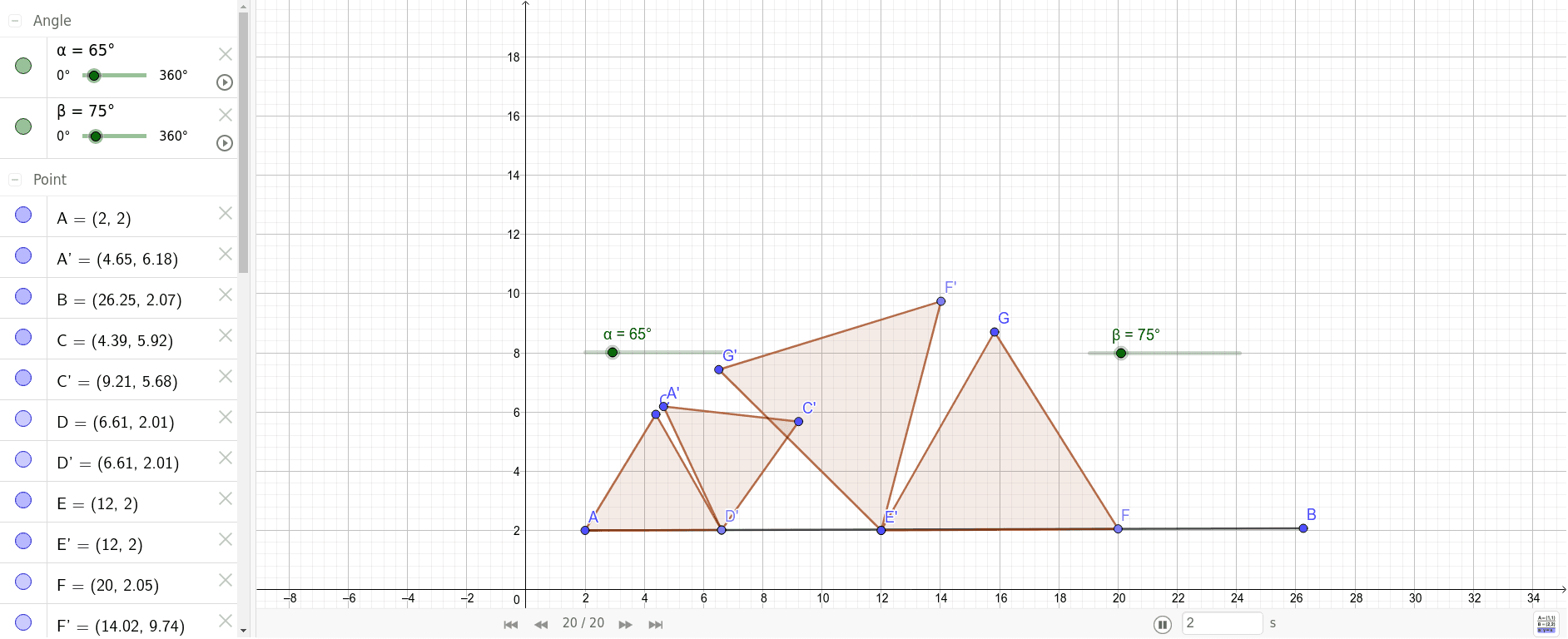Select point F' on the graph
This screenshot has width=1568, height=639.
click(x=940, y=301)
